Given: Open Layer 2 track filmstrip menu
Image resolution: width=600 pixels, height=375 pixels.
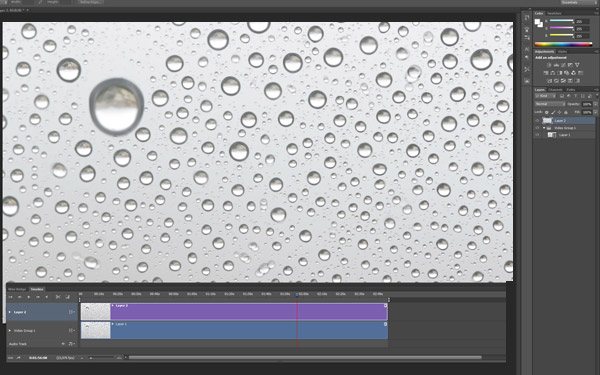Looking at the screenshot, I should click(72, 312).
